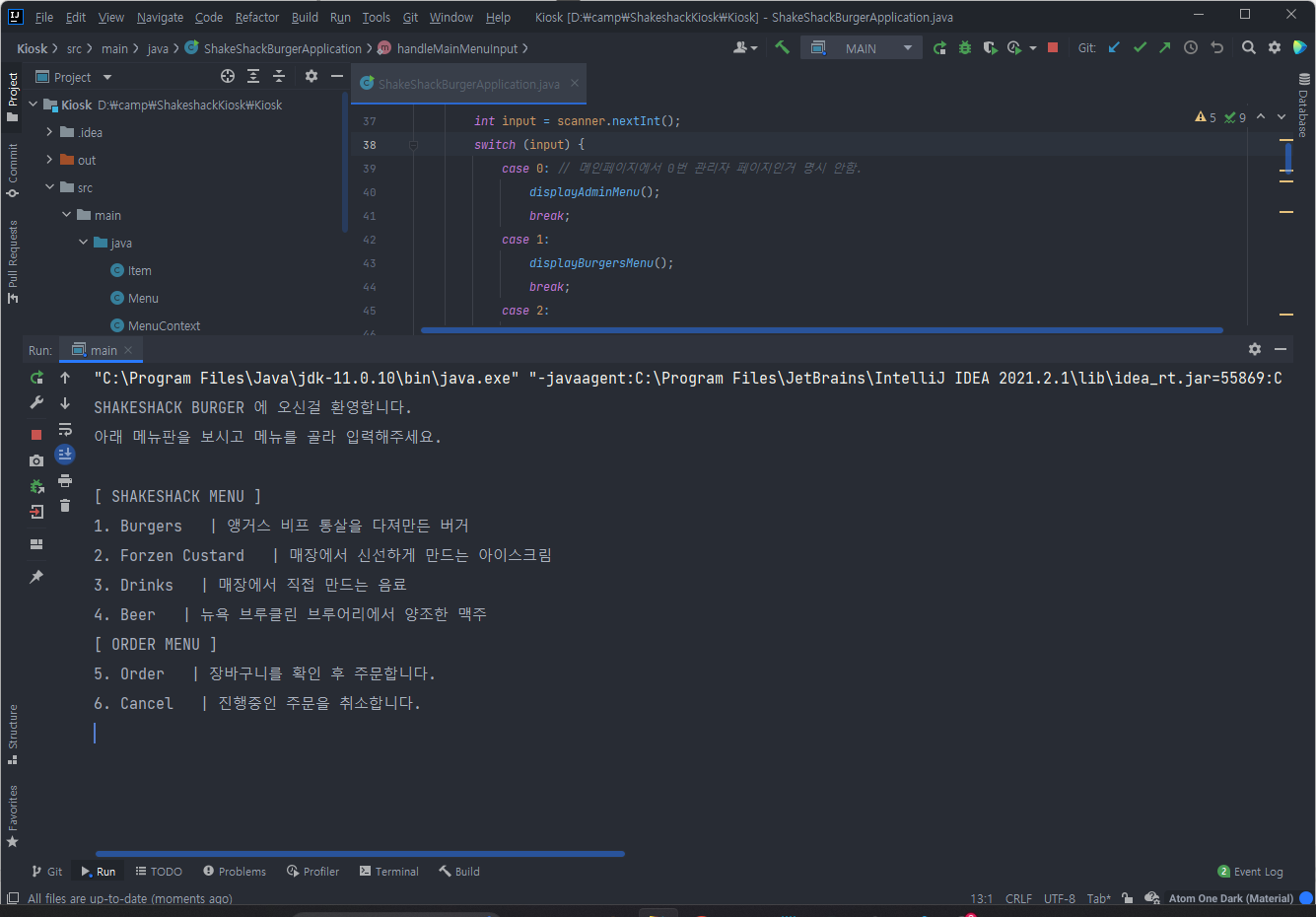Screen dimensions: 1316x917
Task: Open Project panel options gear
Action: [x=312, y=76]
